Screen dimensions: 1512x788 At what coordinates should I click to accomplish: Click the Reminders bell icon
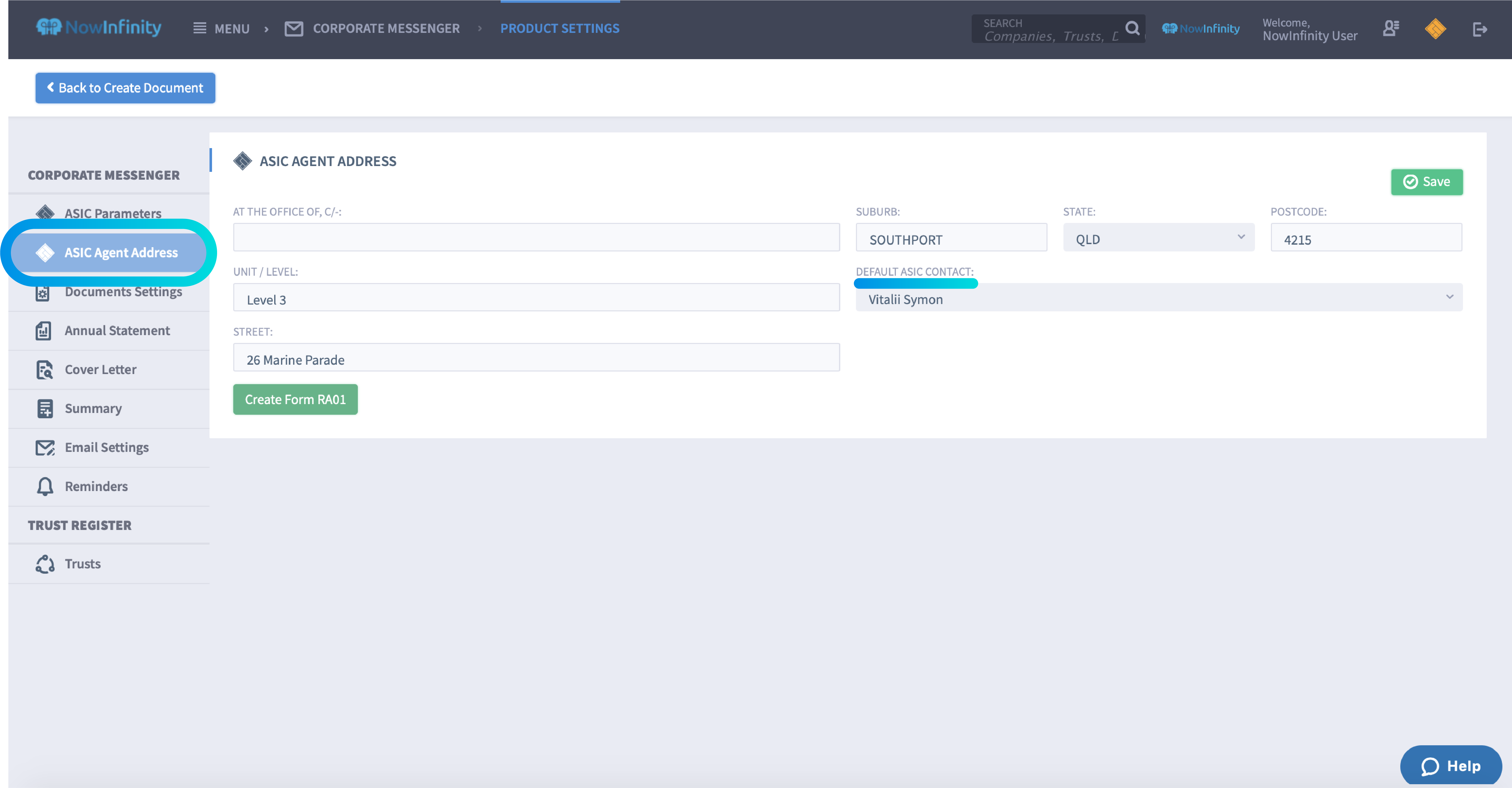point(45,486)
